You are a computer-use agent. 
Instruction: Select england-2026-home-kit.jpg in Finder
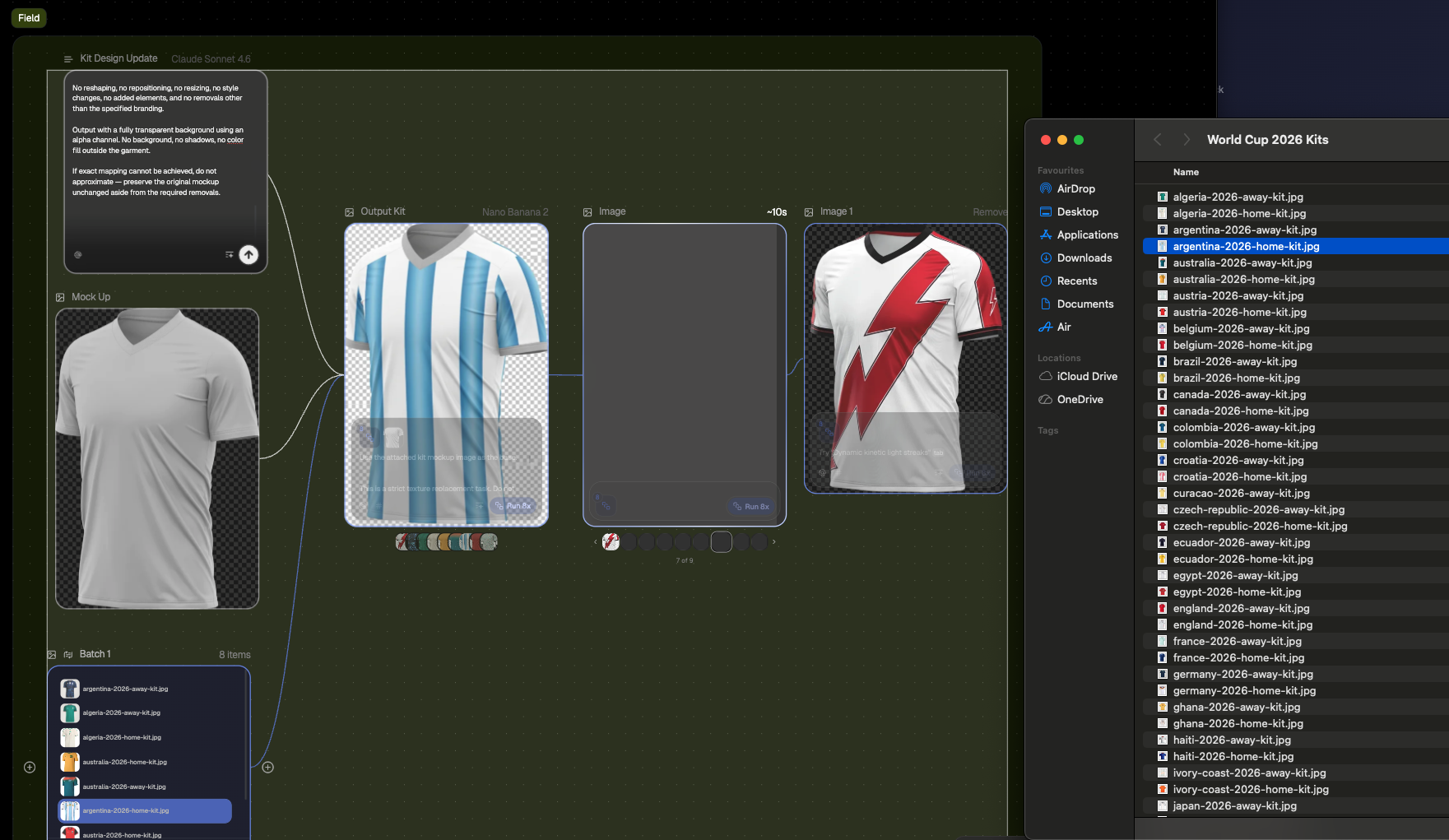tap(1296, 625)
